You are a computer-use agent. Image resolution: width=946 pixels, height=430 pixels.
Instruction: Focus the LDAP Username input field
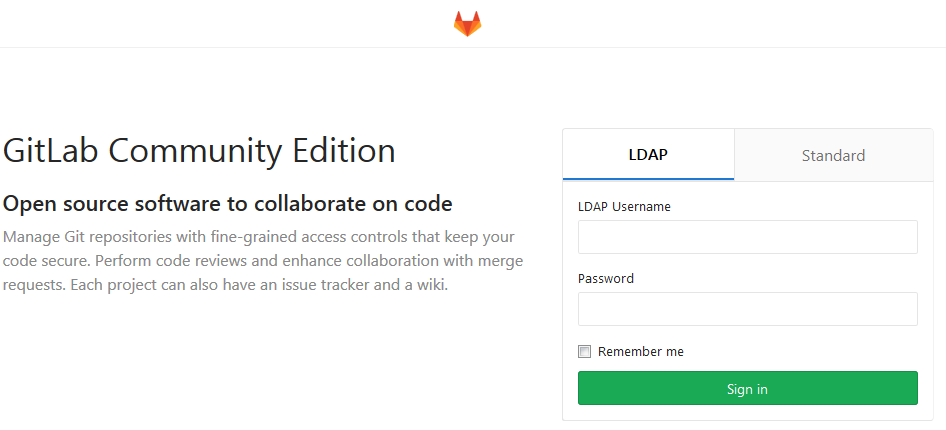click(x=747, y=237)
